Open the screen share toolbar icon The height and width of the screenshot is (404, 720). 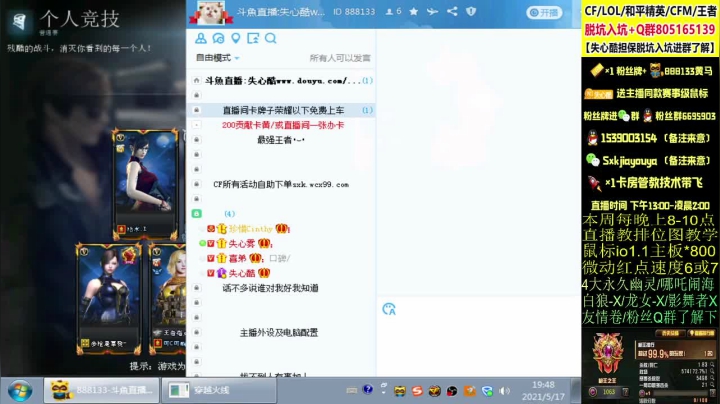[253, 38]
